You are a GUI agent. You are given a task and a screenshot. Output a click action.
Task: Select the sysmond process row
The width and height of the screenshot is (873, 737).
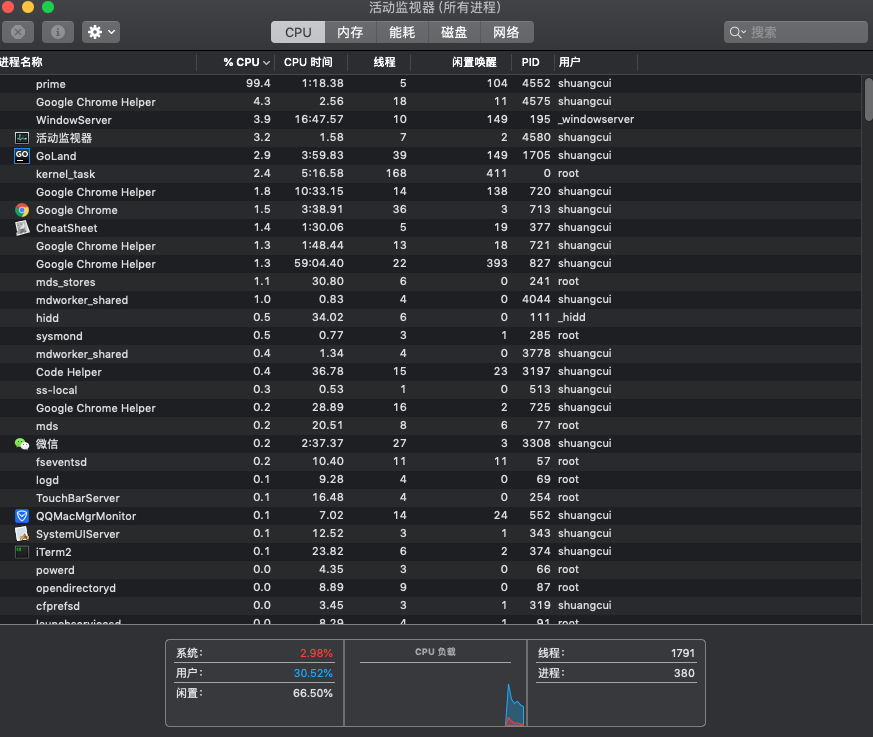[x=431, y=336]
